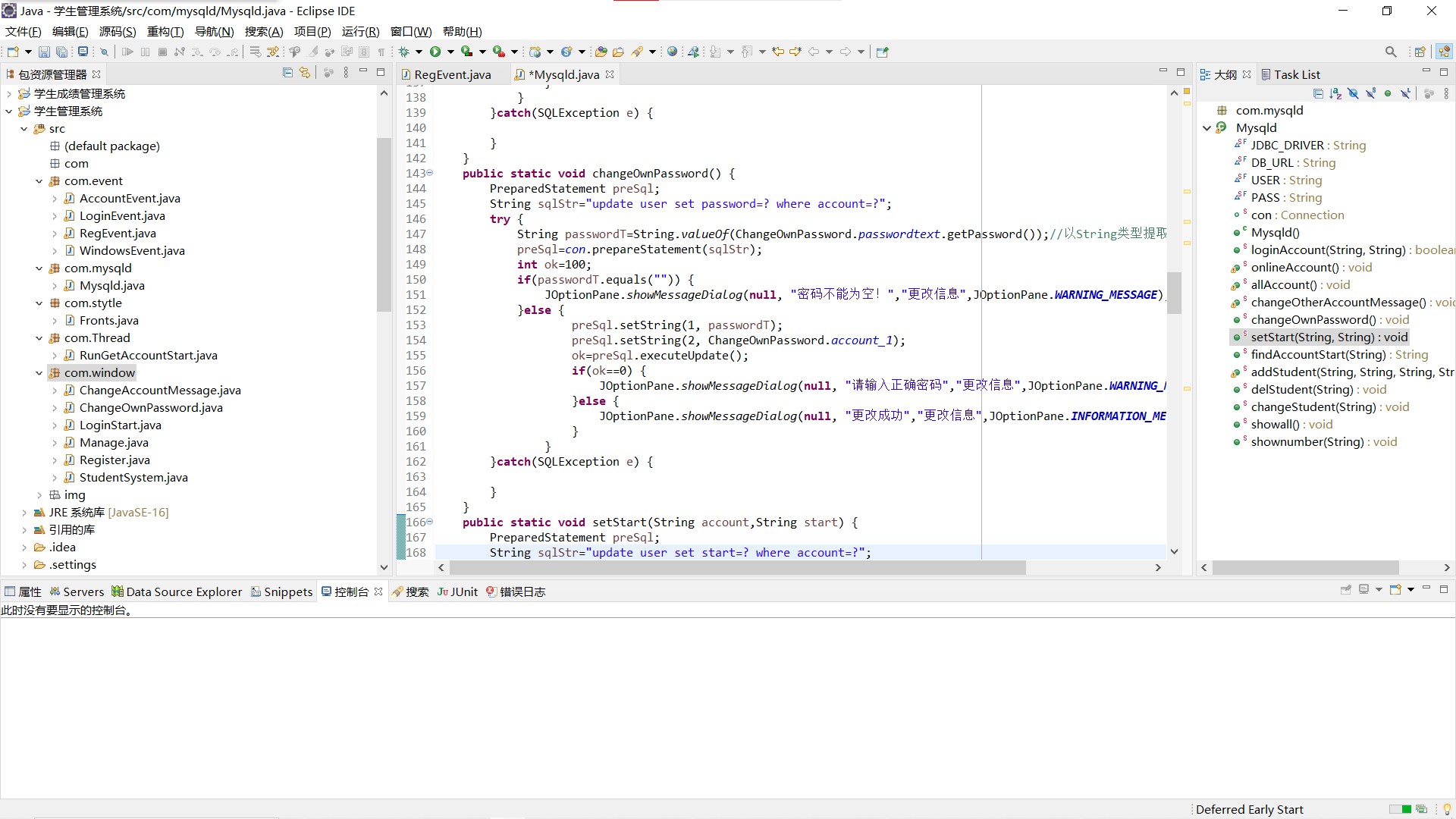Click the Open Perspective icon
This screenshot has width=1456, height=819.
click(1420, 52)
